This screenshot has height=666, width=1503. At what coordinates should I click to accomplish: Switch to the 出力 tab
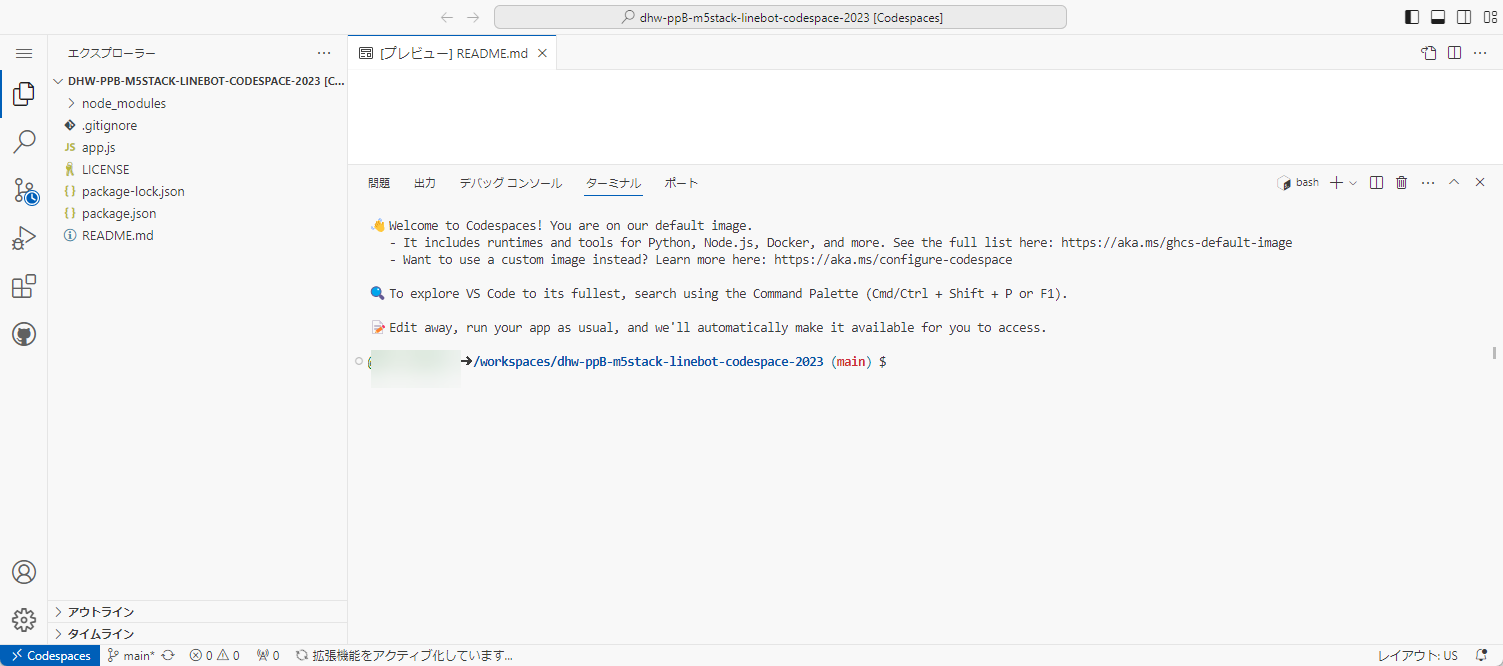coord(425,183)
